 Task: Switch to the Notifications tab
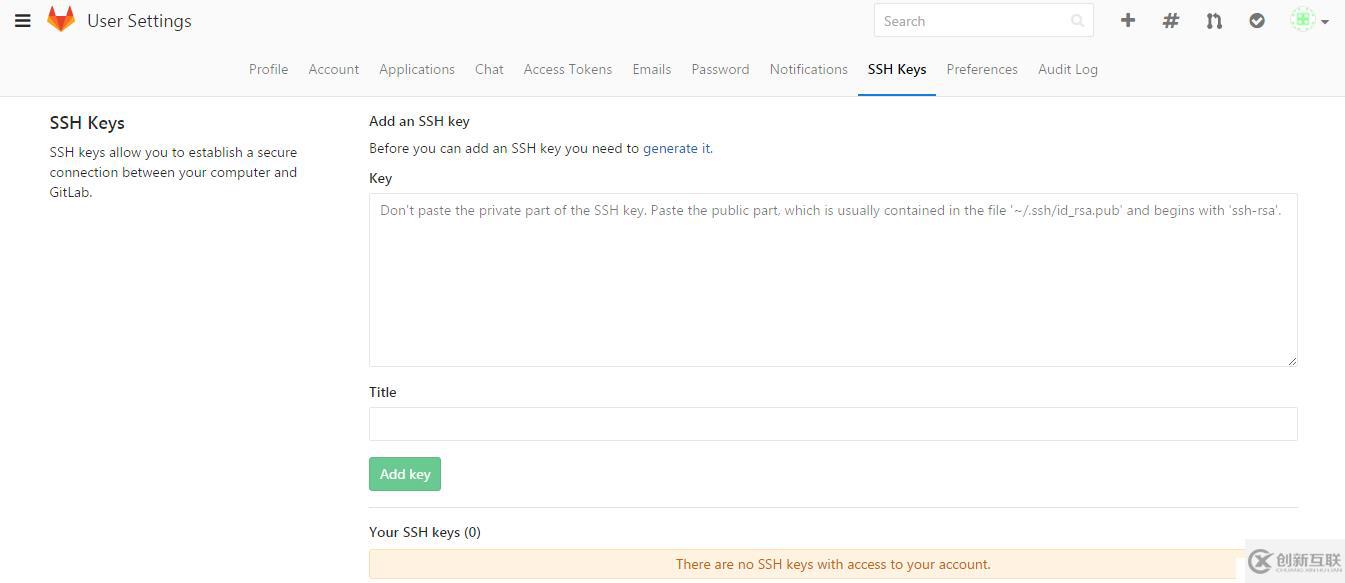809,69
